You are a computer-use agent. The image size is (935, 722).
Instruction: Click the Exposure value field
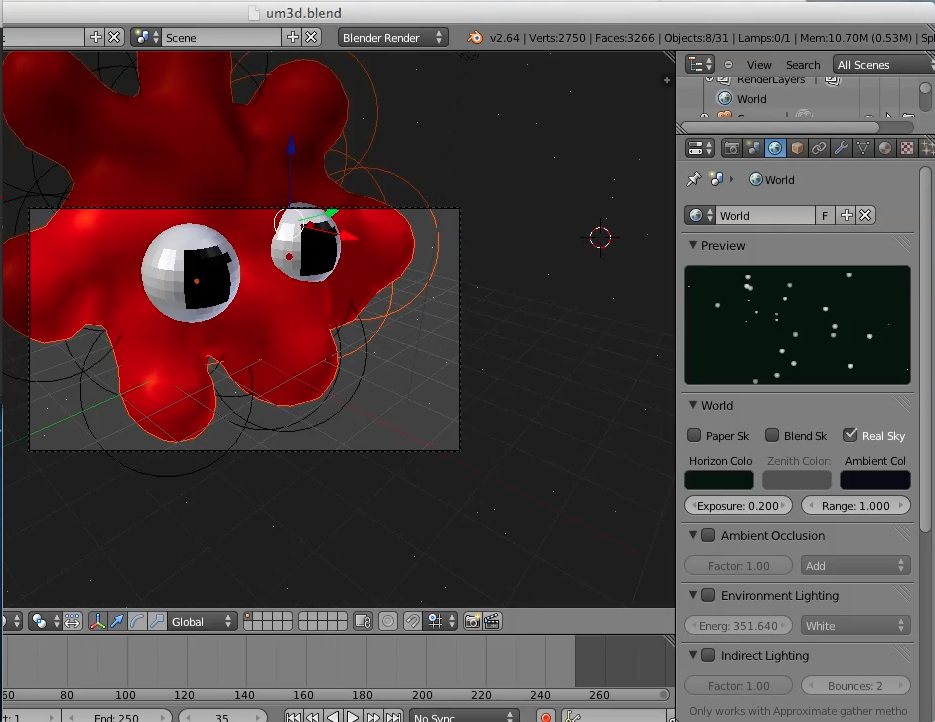(x=738, y=506)
